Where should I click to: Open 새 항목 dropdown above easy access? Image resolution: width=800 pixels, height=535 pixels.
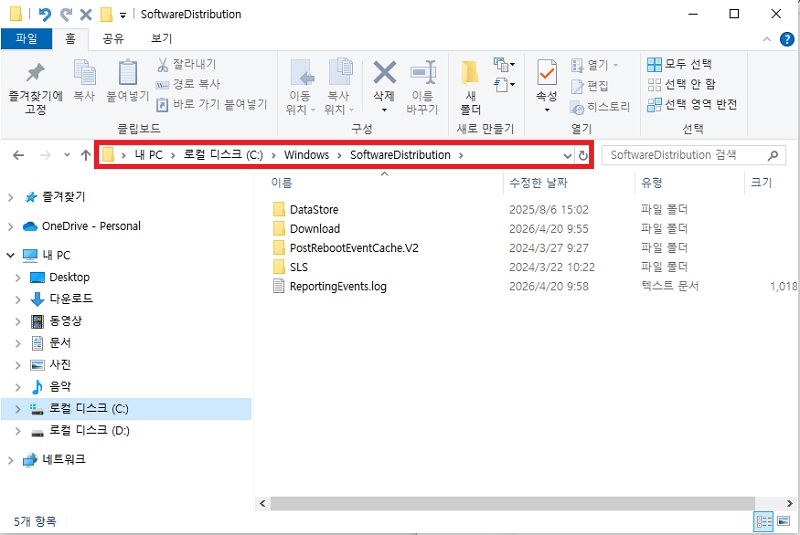click(504, 65)
